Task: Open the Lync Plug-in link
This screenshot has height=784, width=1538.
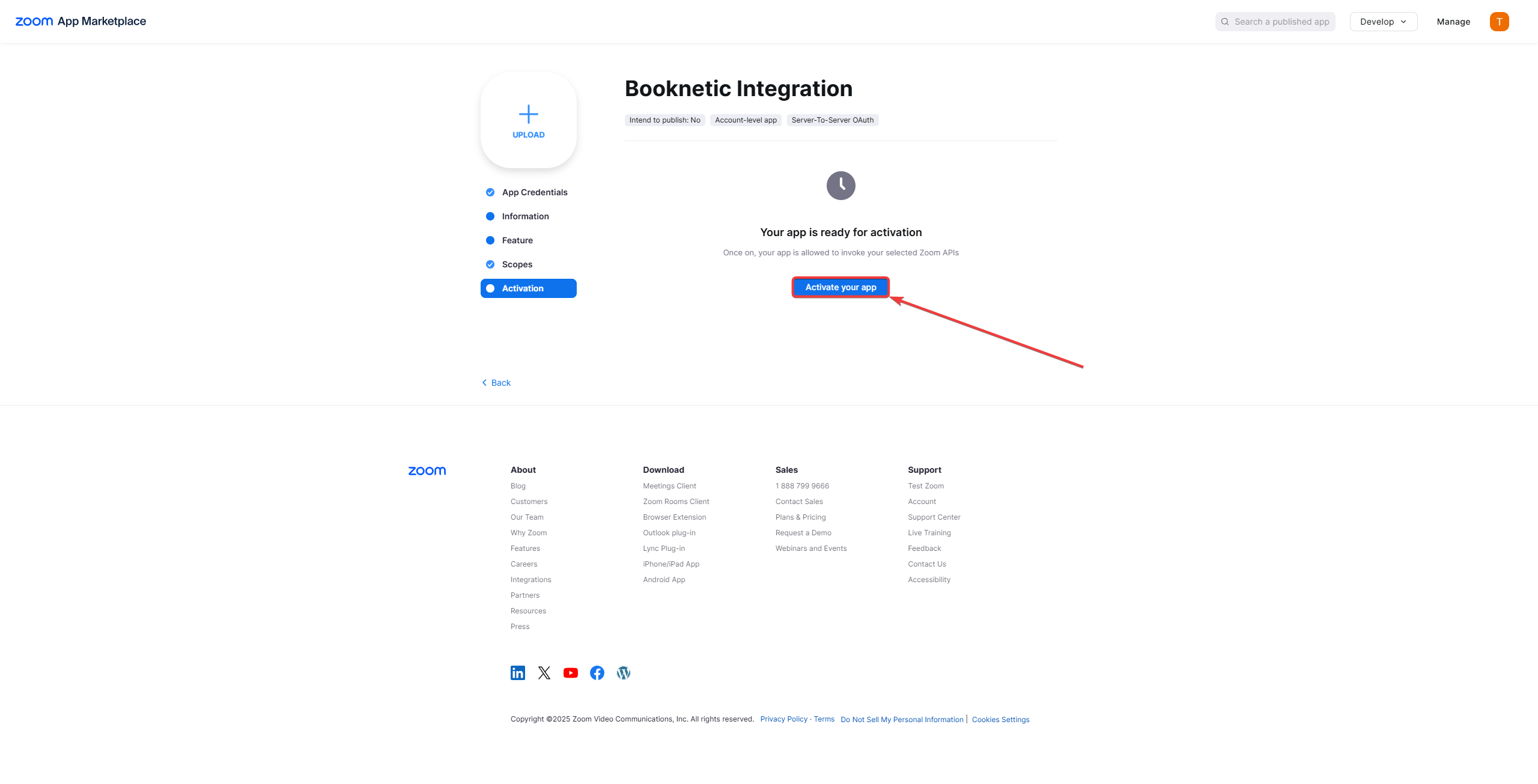Action: coord(663,548)
